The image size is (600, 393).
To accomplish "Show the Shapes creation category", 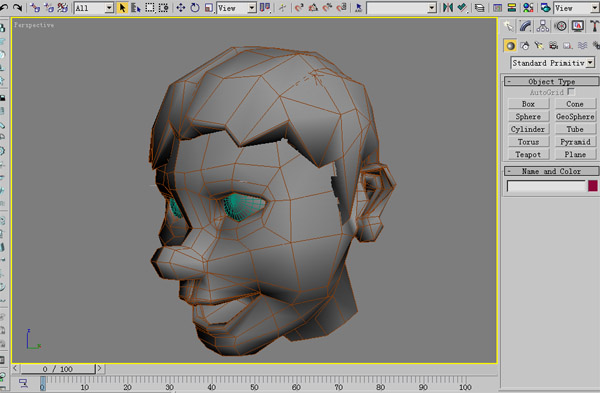I will point(525,46).
